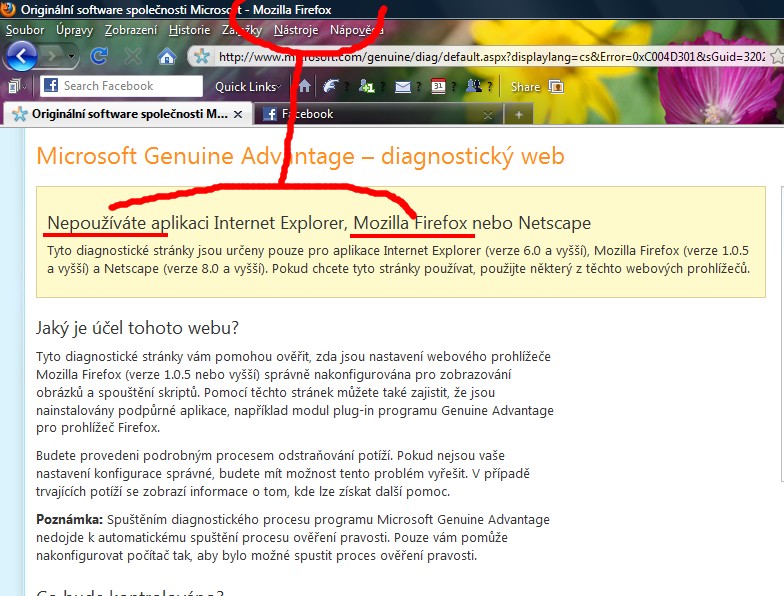The image size is (784, 596).
Task: Open the Historie menu
Action: point(190,30)
